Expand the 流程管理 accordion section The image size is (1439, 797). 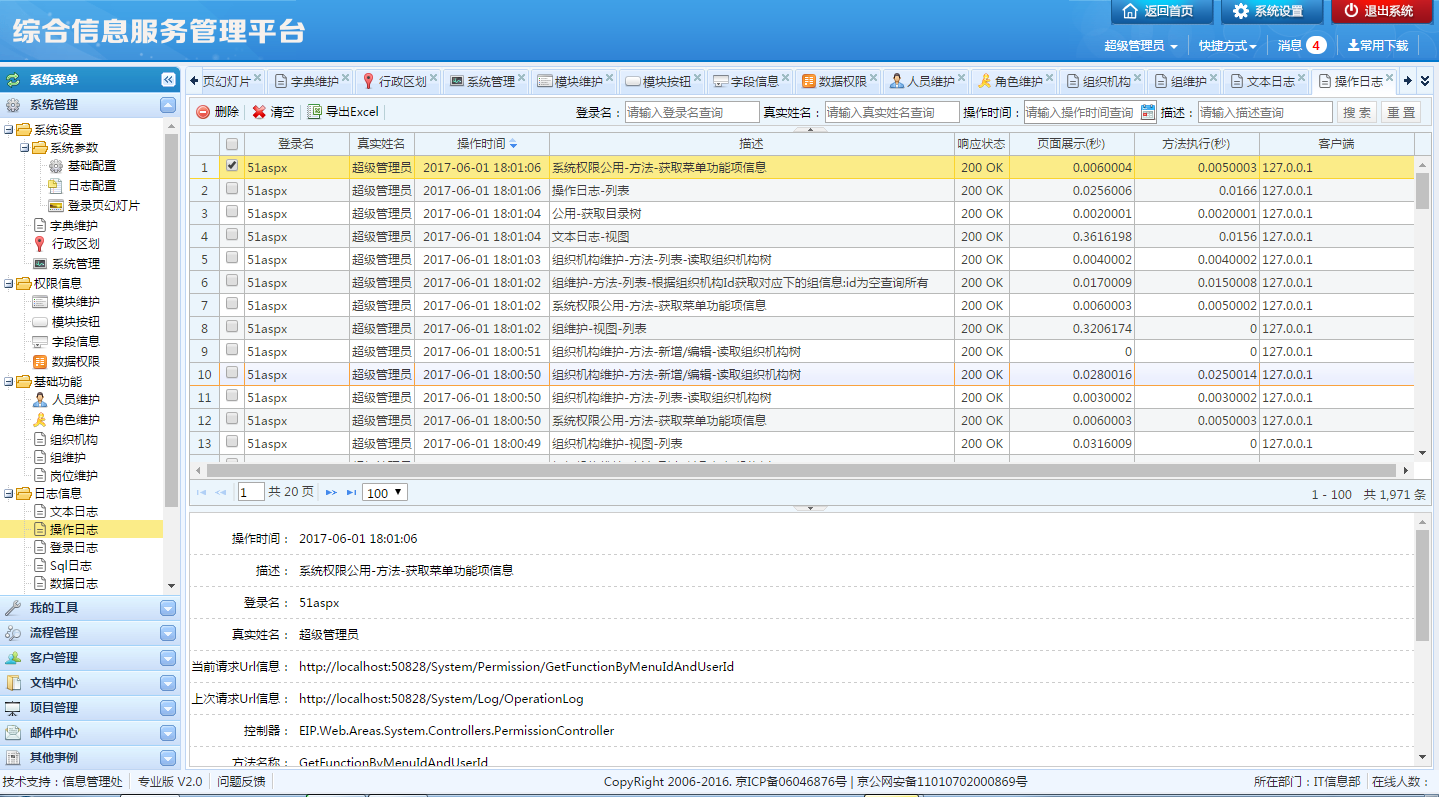point(90,633)
